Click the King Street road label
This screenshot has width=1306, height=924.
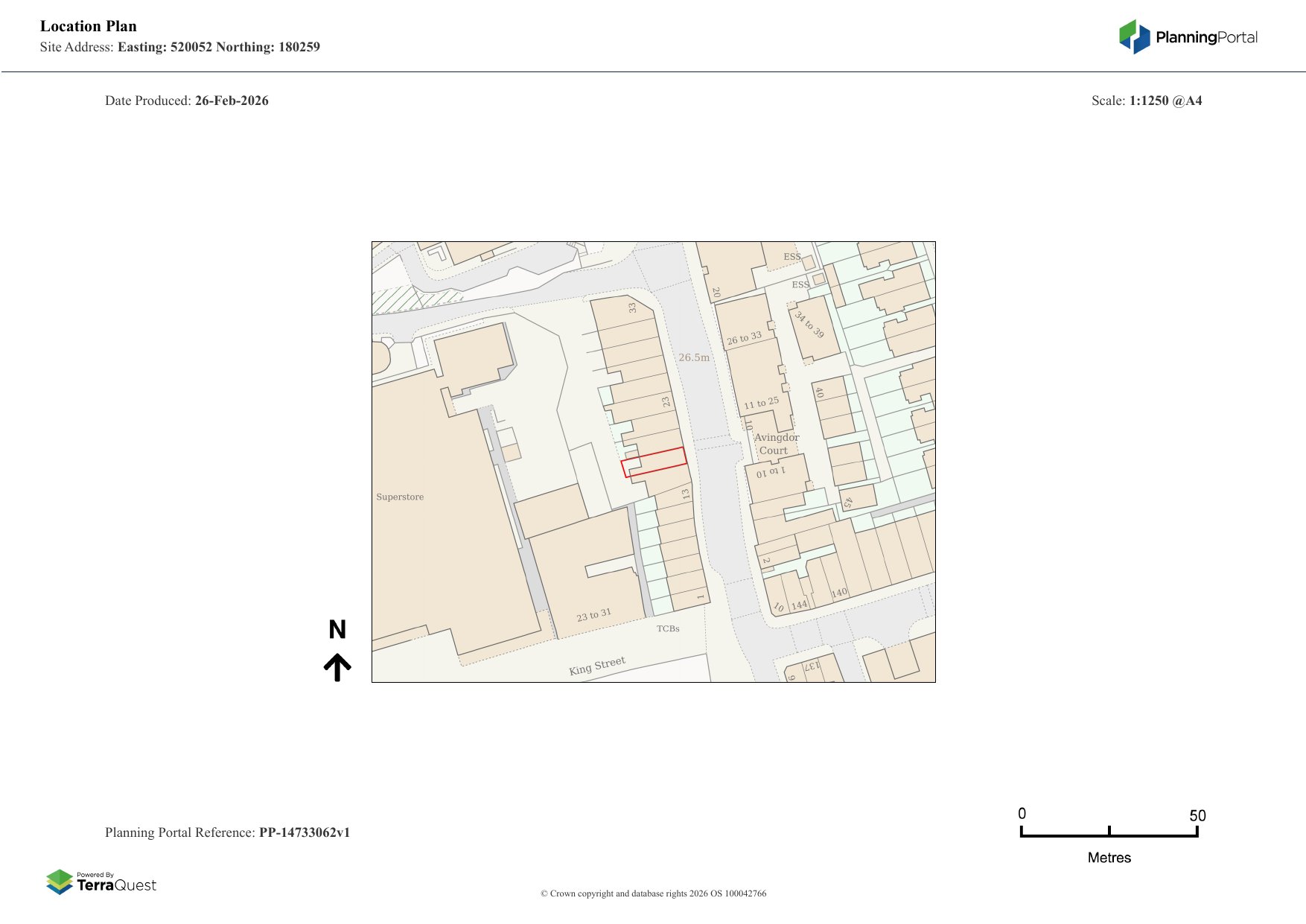(597, 665)
